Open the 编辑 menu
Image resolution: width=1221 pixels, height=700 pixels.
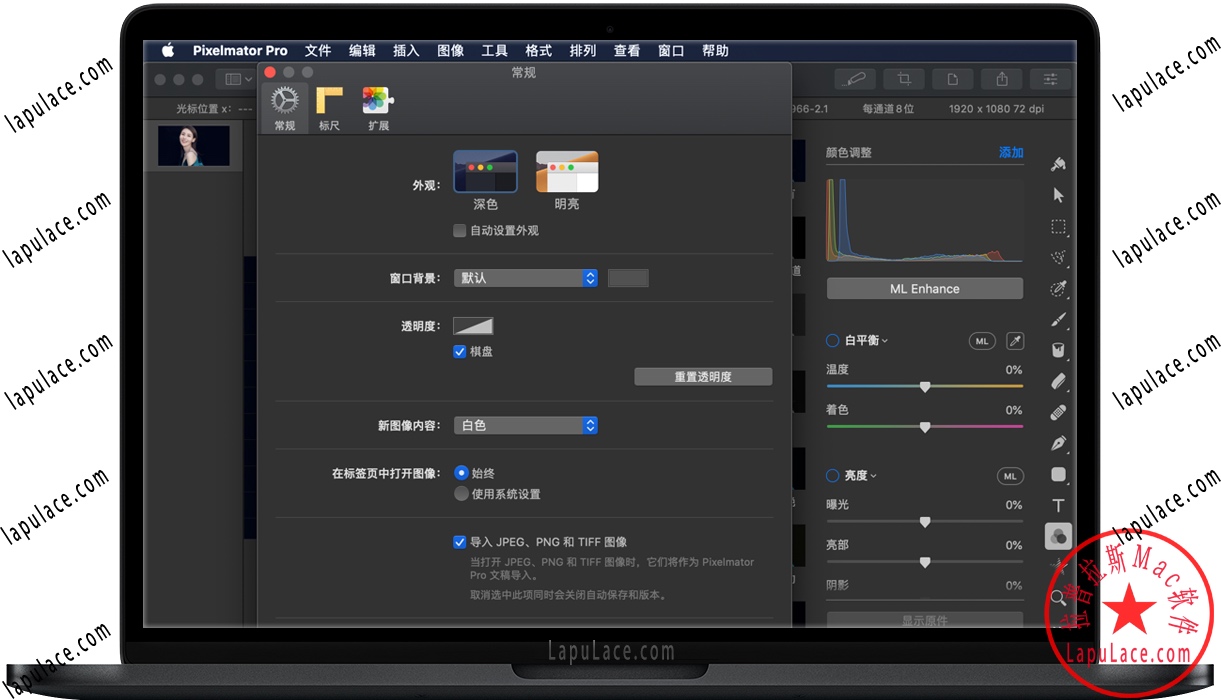coord(362,50)
